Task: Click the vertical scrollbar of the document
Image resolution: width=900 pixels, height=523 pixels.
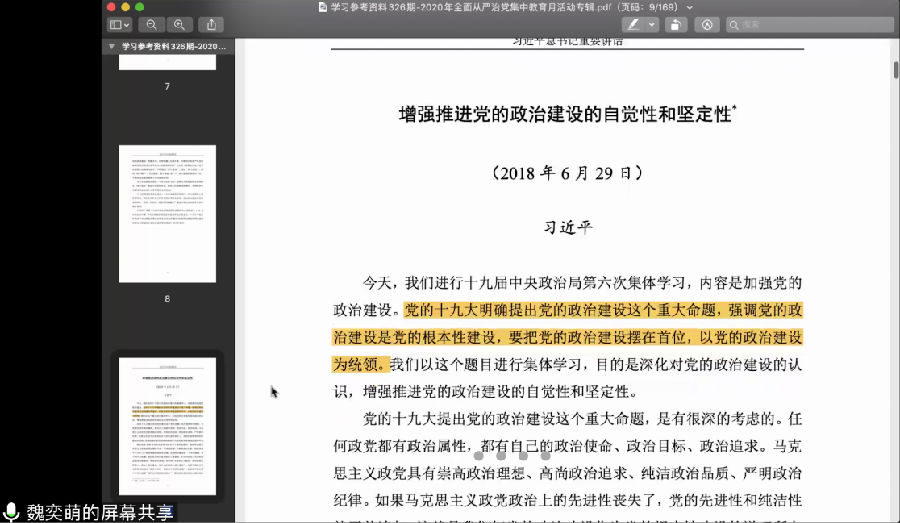Action: pyautogui.click(x=894, y=70)
